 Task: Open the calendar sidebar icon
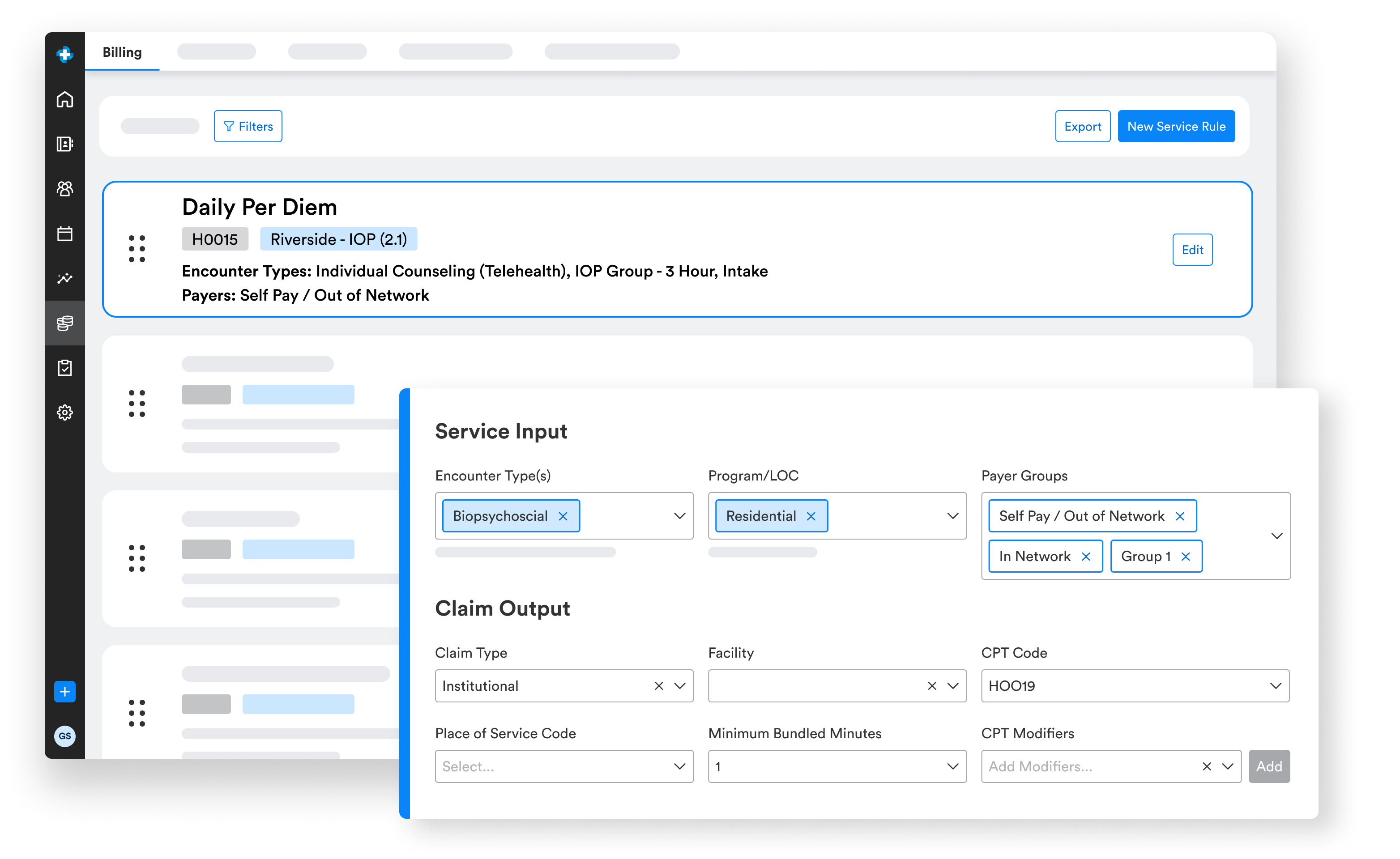point(65,234)
